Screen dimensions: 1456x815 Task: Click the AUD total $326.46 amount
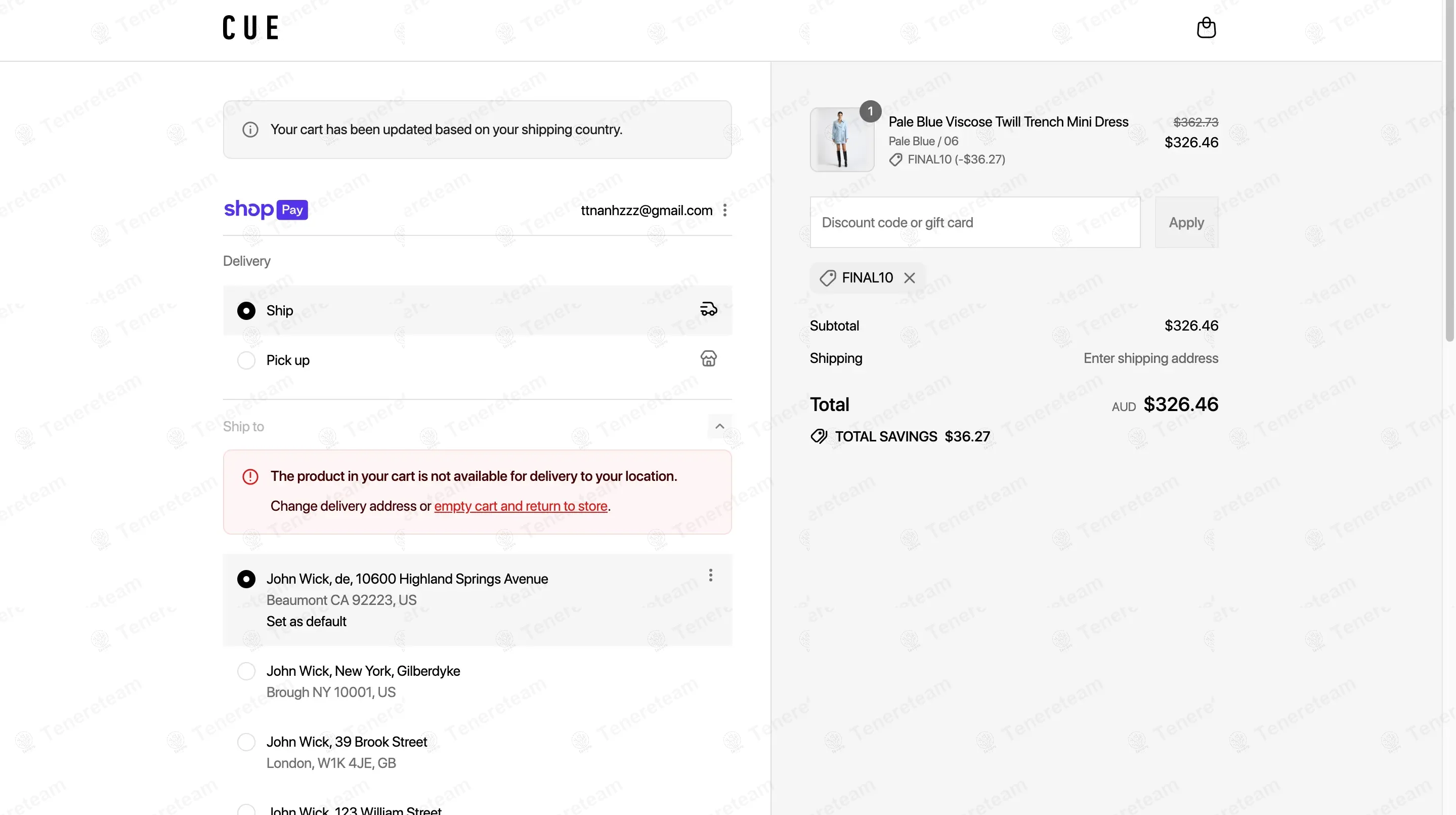coord(1181,404)
